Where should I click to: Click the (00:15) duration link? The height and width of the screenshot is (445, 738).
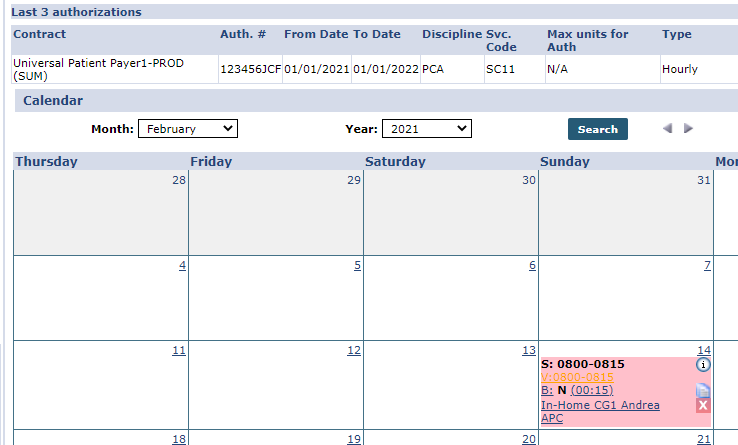pos(592,391)
